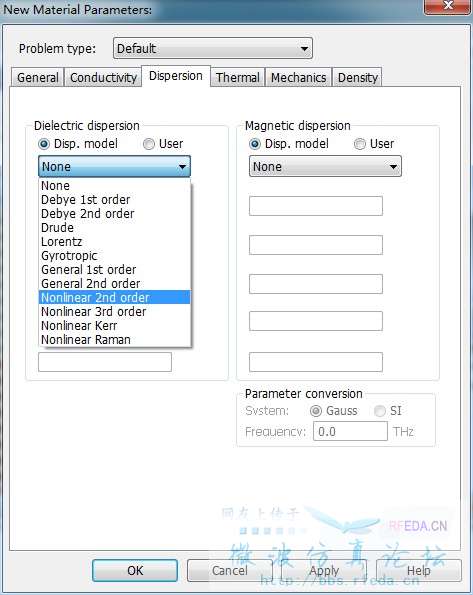The height and width of the screenshot is (595, 473).
Task: Select Gyrotropic dispersion option
Action: coord(114,256)
